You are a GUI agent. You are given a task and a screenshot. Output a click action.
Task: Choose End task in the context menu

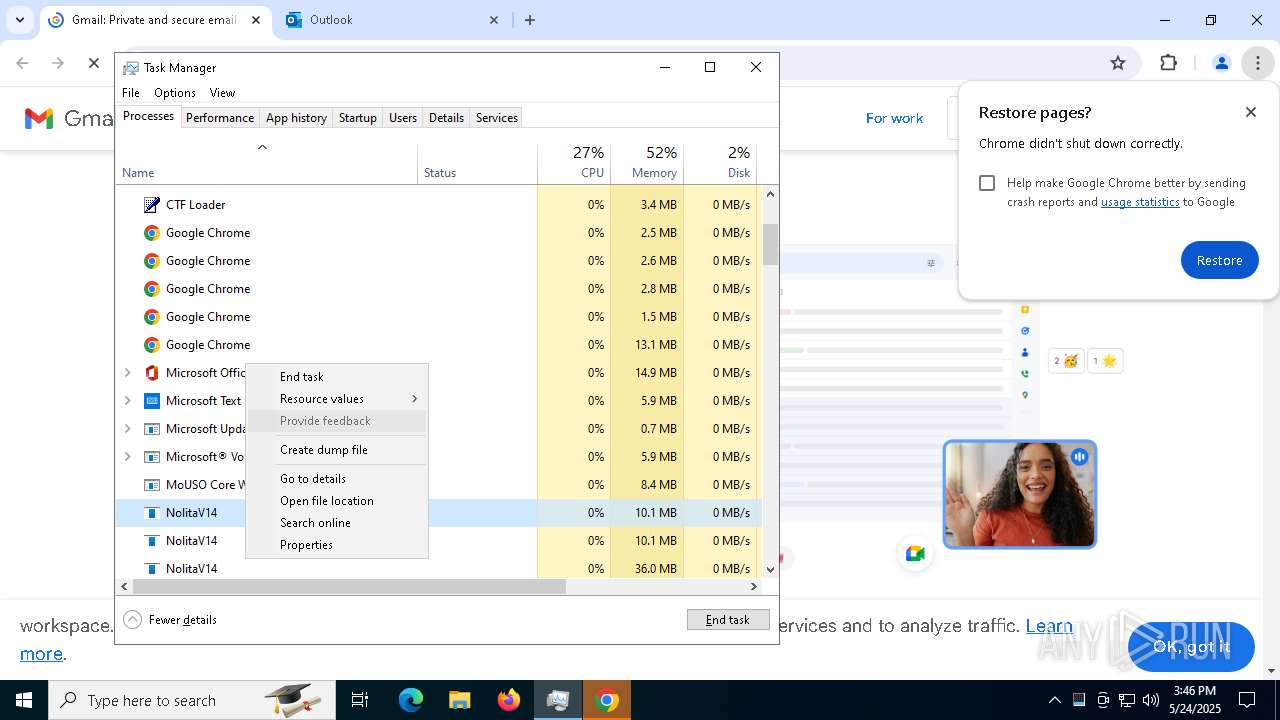point(337,377)
